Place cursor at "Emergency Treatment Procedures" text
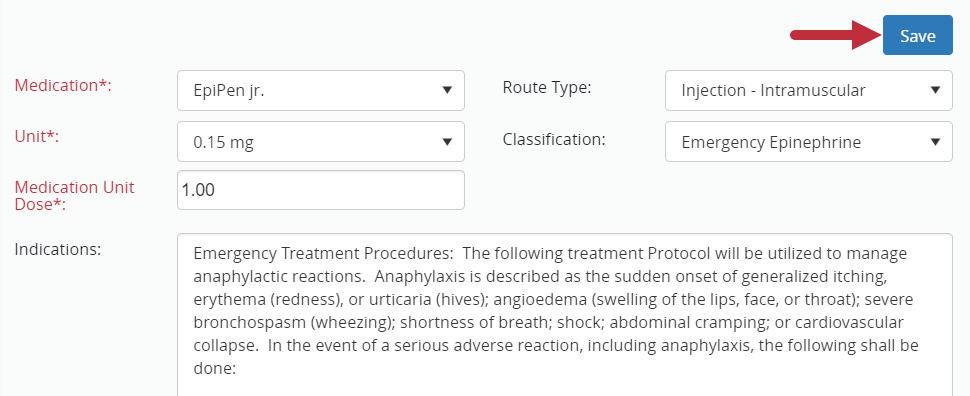 pos(324,254)
